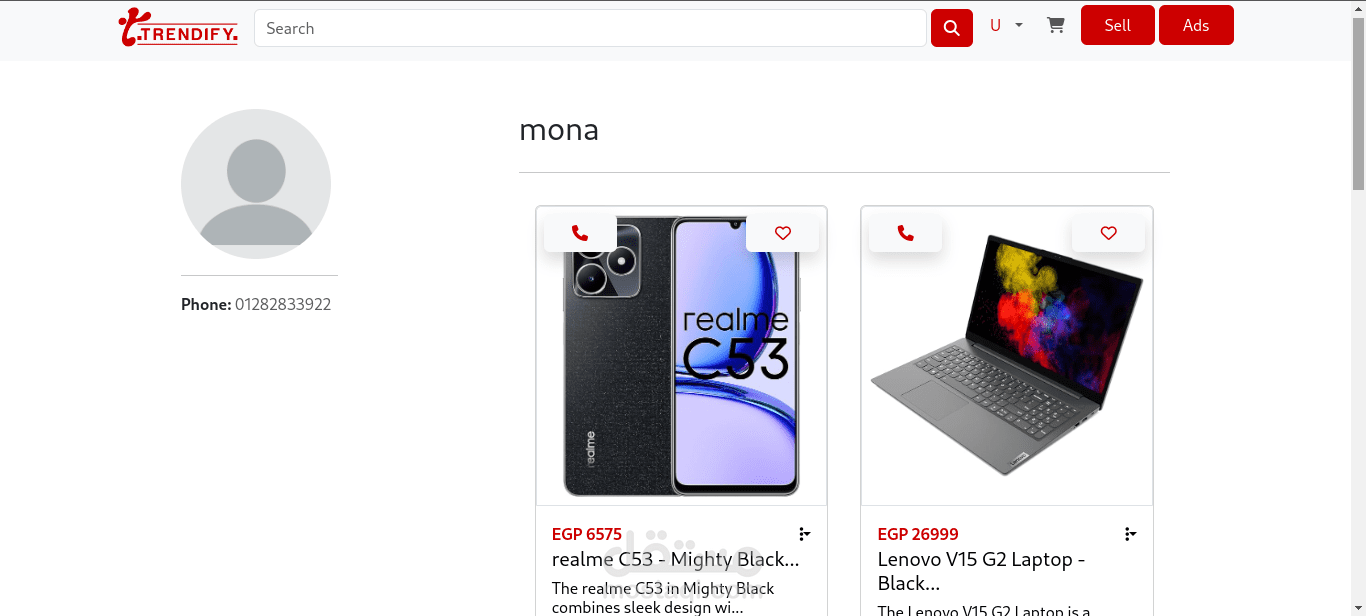1366x616 pixels.
Task: Open the Lenovo V15 G2 laptop image
Action: (1007, 356)
